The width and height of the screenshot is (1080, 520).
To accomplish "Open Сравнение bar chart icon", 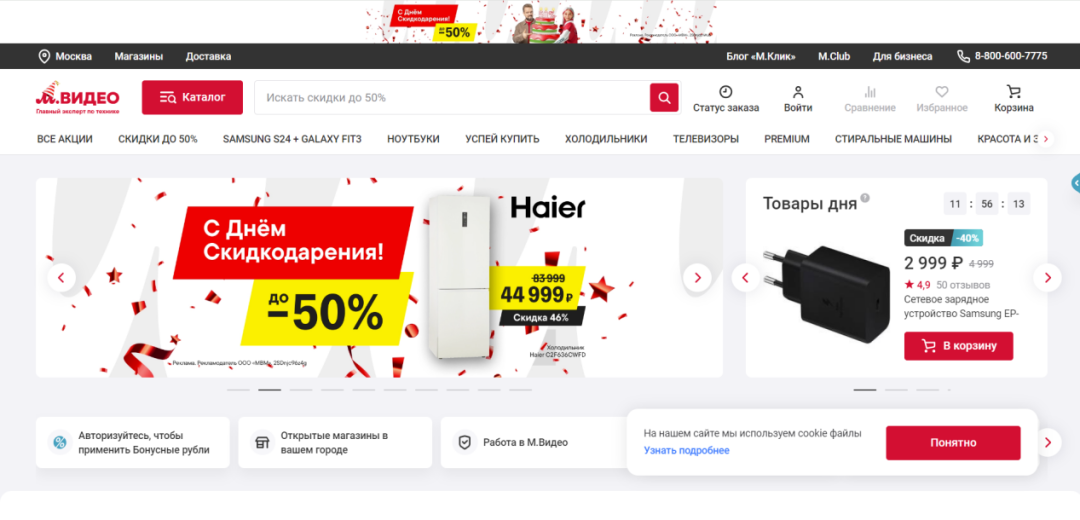I will pos(870,92).
